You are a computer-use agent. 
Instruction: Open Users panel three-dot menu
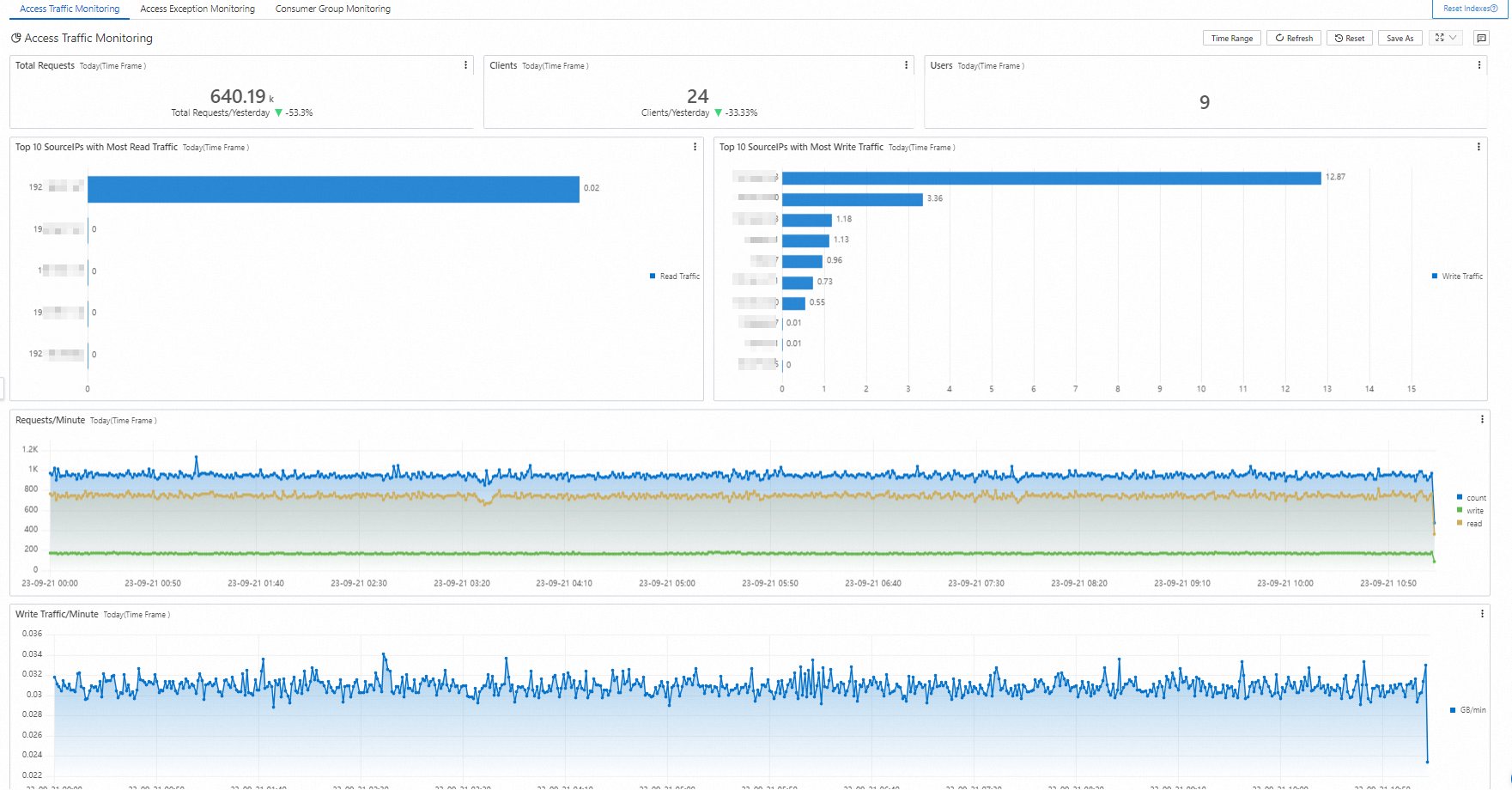pyautogui.click(x=1479, y=65)
